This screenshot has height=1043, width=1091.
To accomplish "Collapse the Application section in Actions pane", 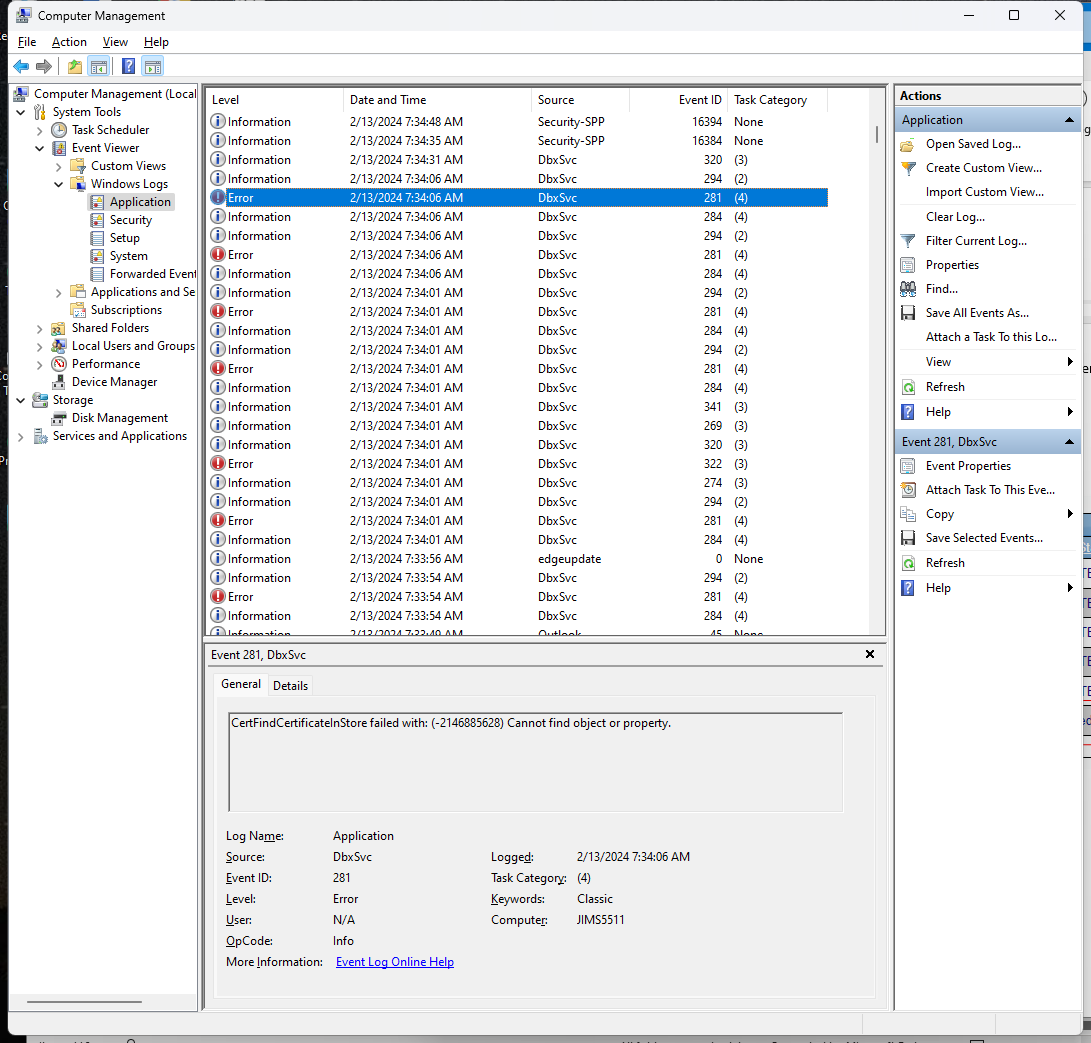I will coord(1069,120).
